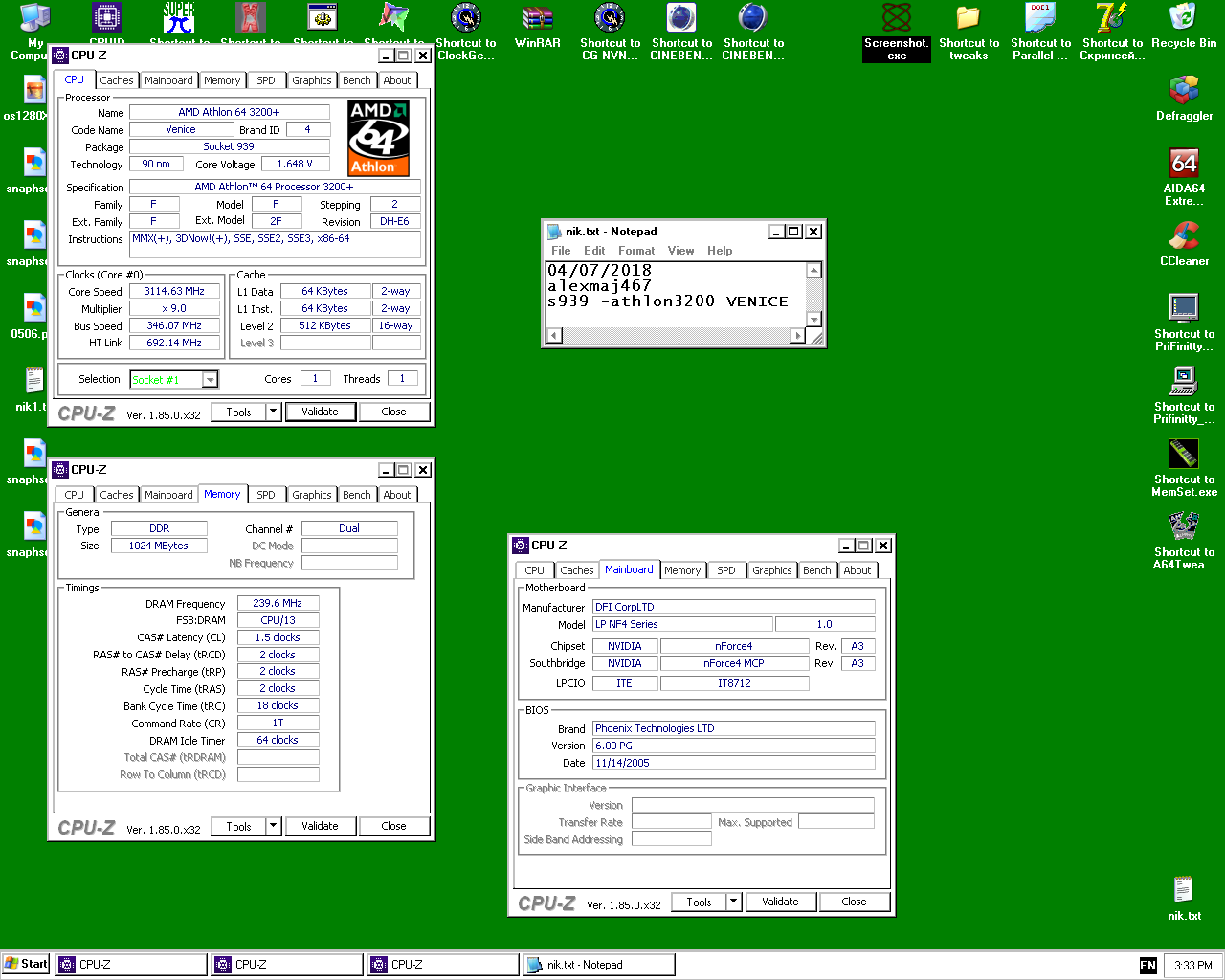
Task: Click Notepad horizontal scrollbar right arrow
Action: pos(798,335)
